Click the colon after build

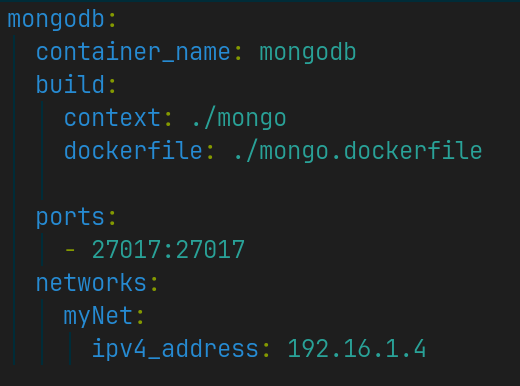click(x=112, y=86)
